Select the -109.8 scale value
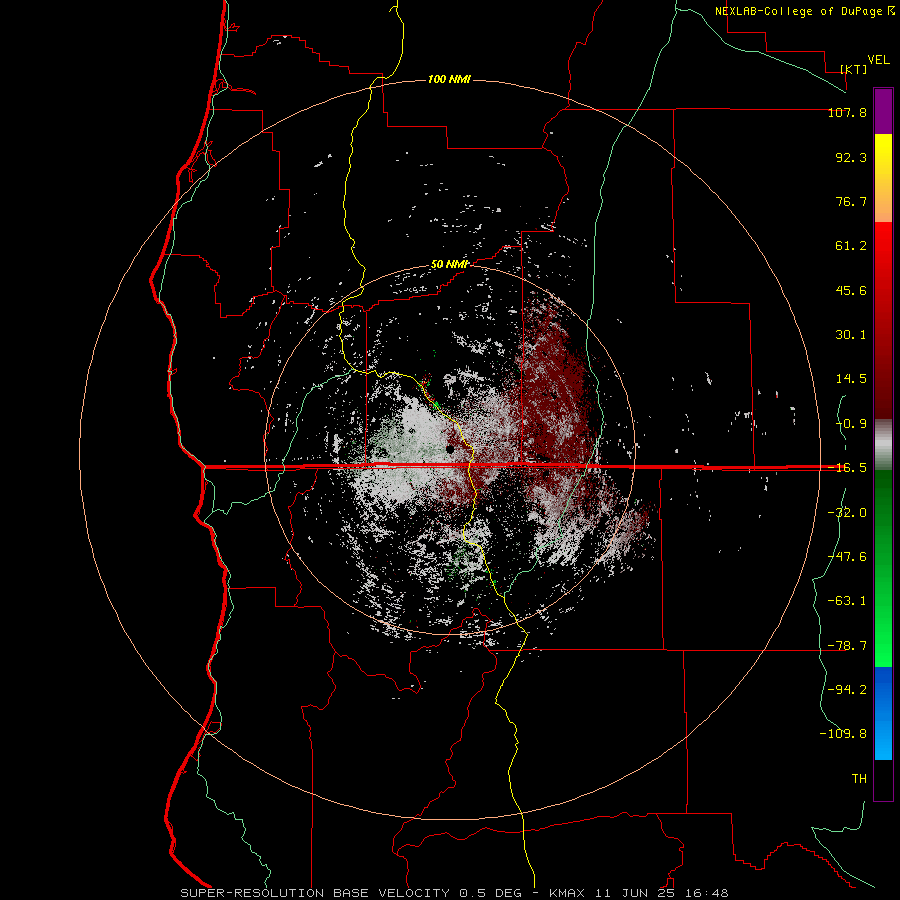 tap(843, 734)
